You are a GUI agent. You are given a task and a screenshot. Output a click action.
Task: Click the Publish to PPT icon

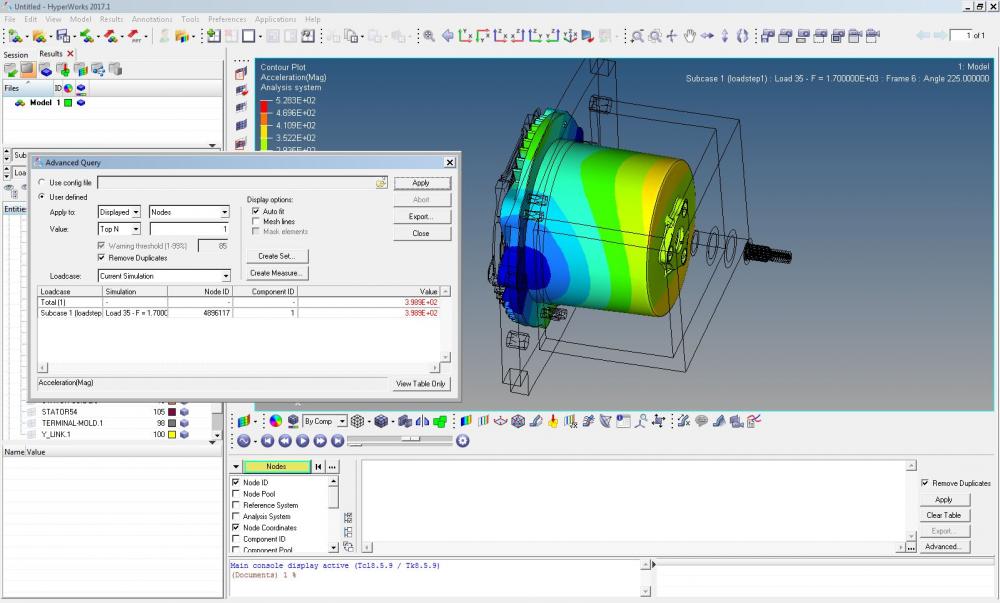tap(134, 36)
